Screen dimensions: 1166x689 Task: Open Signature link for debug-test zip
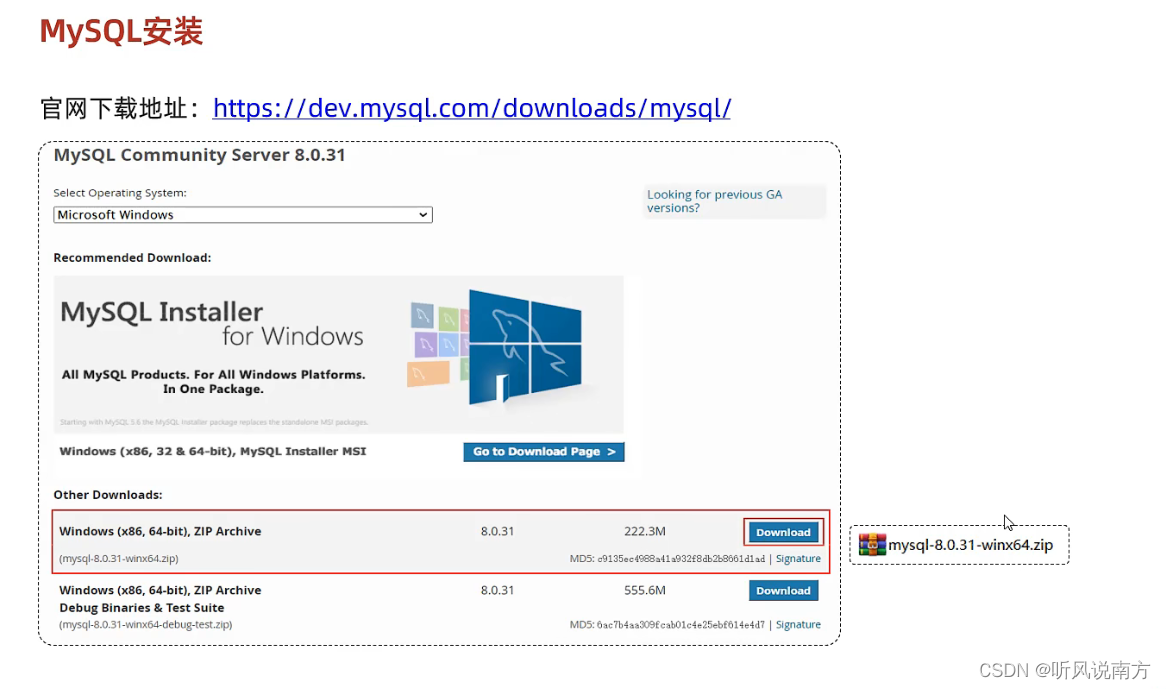tap(798, 624)
